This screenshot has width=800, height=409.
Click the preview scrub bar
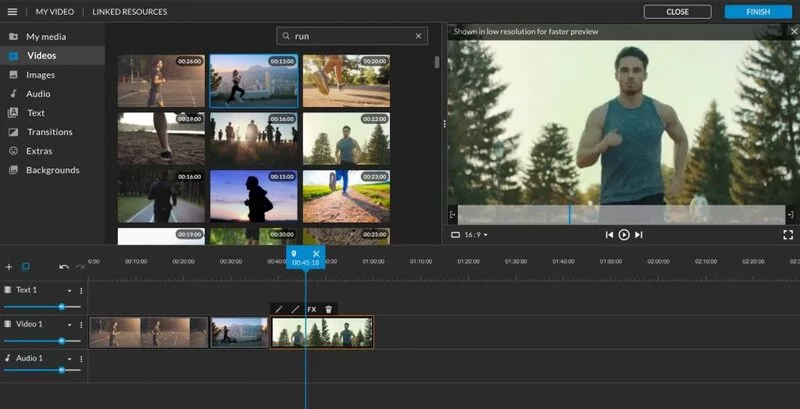click(x=621, y=215)
